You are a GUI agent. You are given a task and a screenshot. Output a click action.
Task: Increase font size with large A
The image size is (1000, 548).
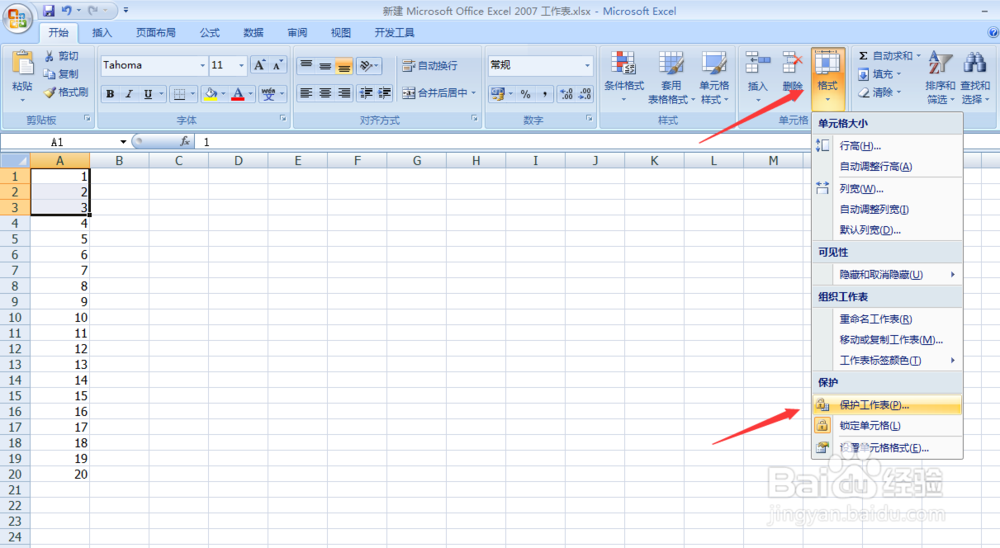260,65
